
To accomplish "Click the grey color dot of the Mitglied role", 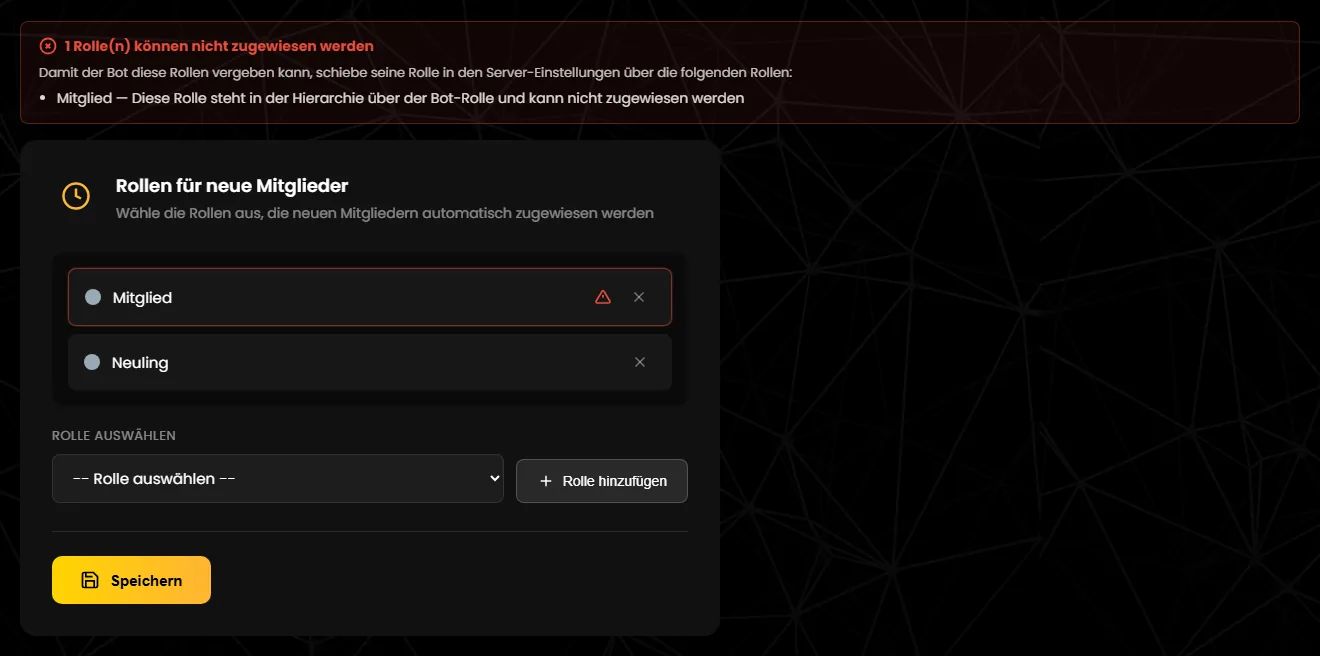I will pyautogui.click(x=93, y=297).
